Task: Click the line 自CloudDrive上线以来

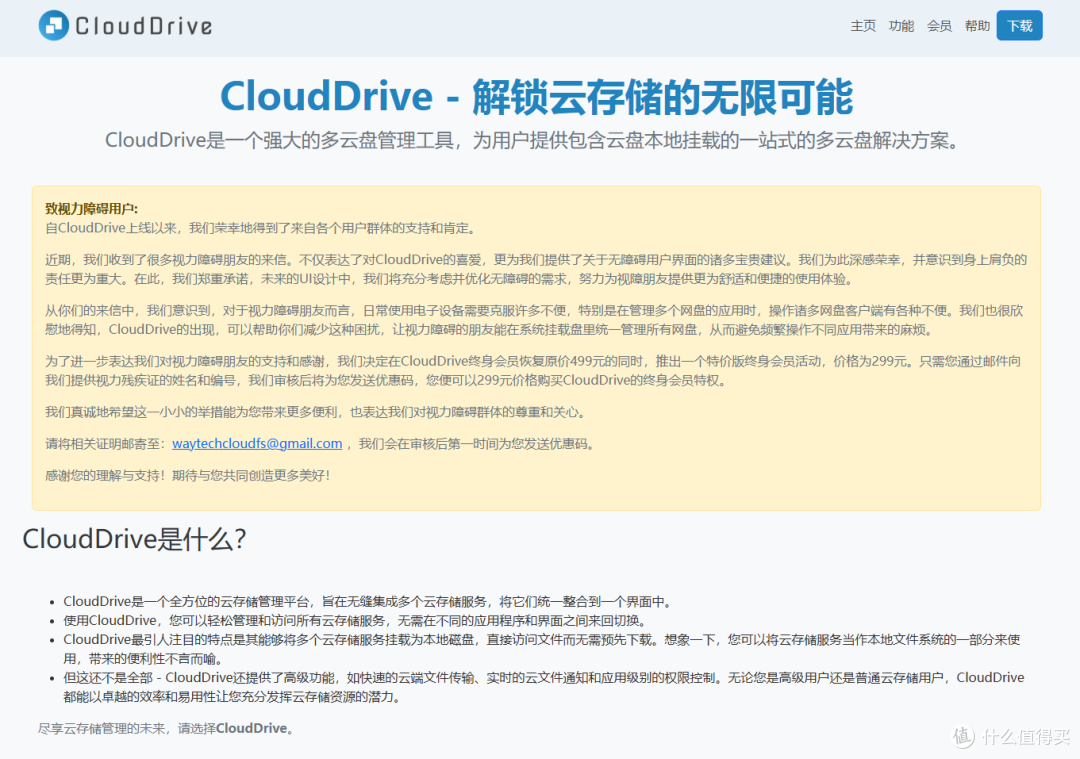Action: point(260,228)
